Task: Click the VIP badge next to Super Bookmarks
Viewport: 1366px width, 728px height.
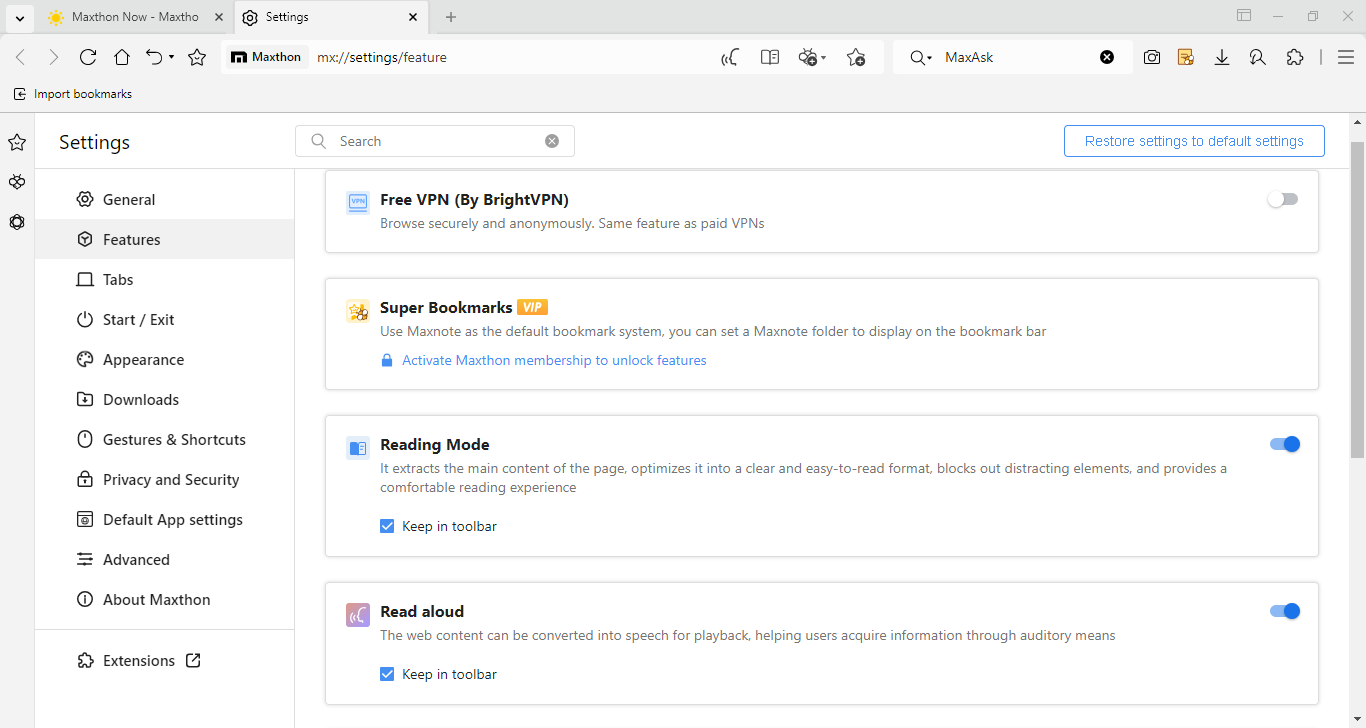Action: (x=532, y=307)
